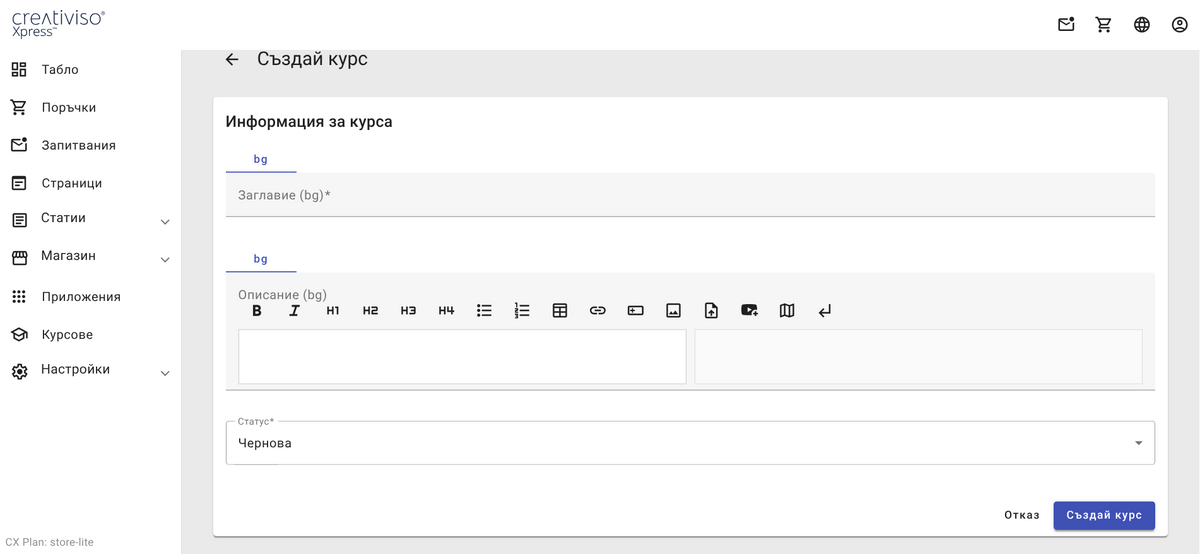1200x554 pixels.
Task: Go back using the arrow next to Създай курс
Action: tap(232, 60)
